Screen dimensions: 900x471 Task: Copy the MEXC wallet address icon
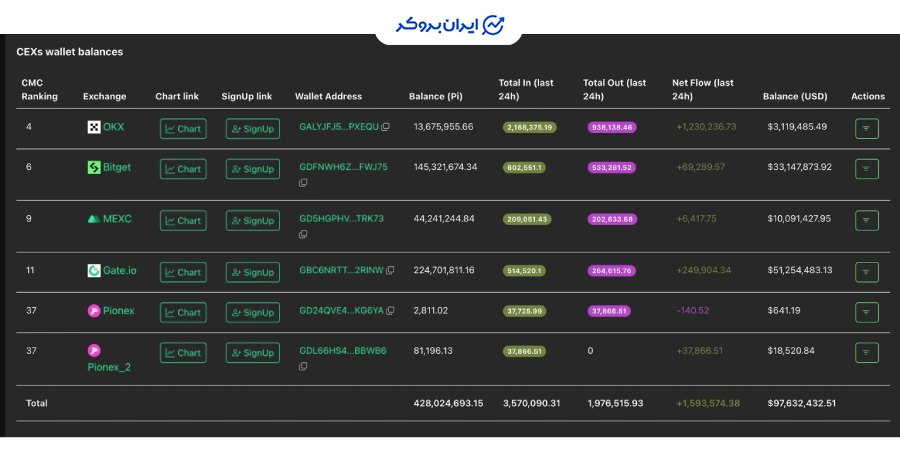click(x=303, y=235)
